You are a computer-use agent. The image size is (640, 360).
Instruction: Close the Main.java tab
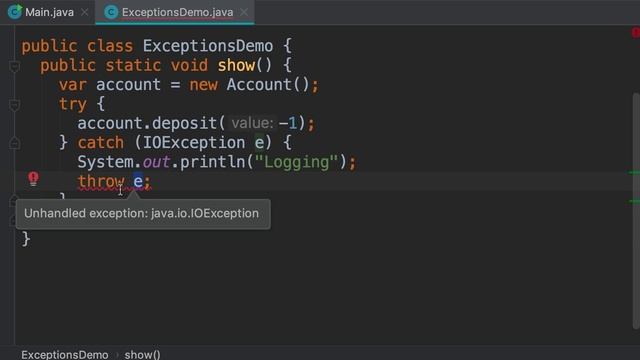(x=84, y=12)
